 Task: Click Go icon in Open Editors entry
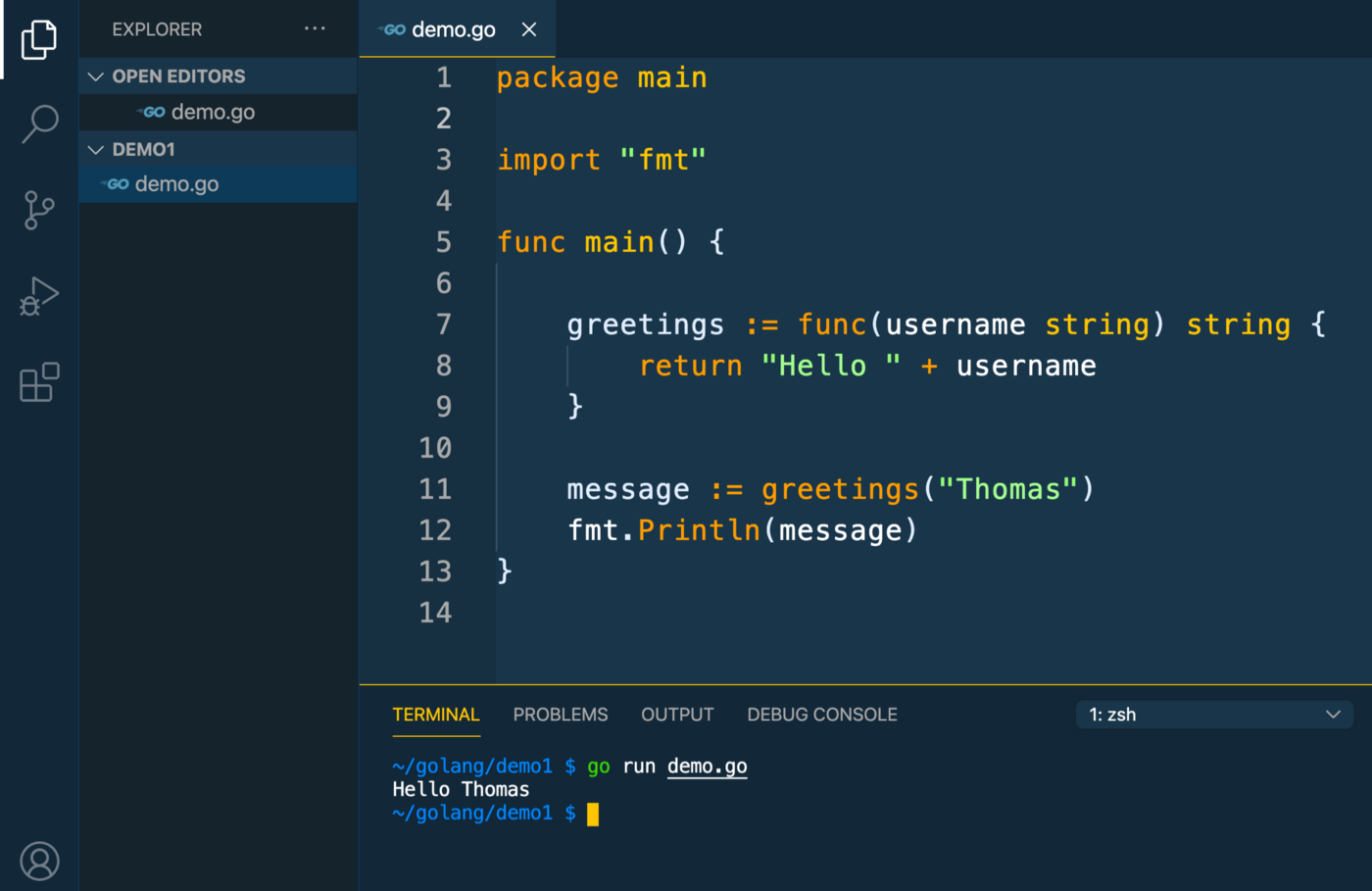[152, 112]
